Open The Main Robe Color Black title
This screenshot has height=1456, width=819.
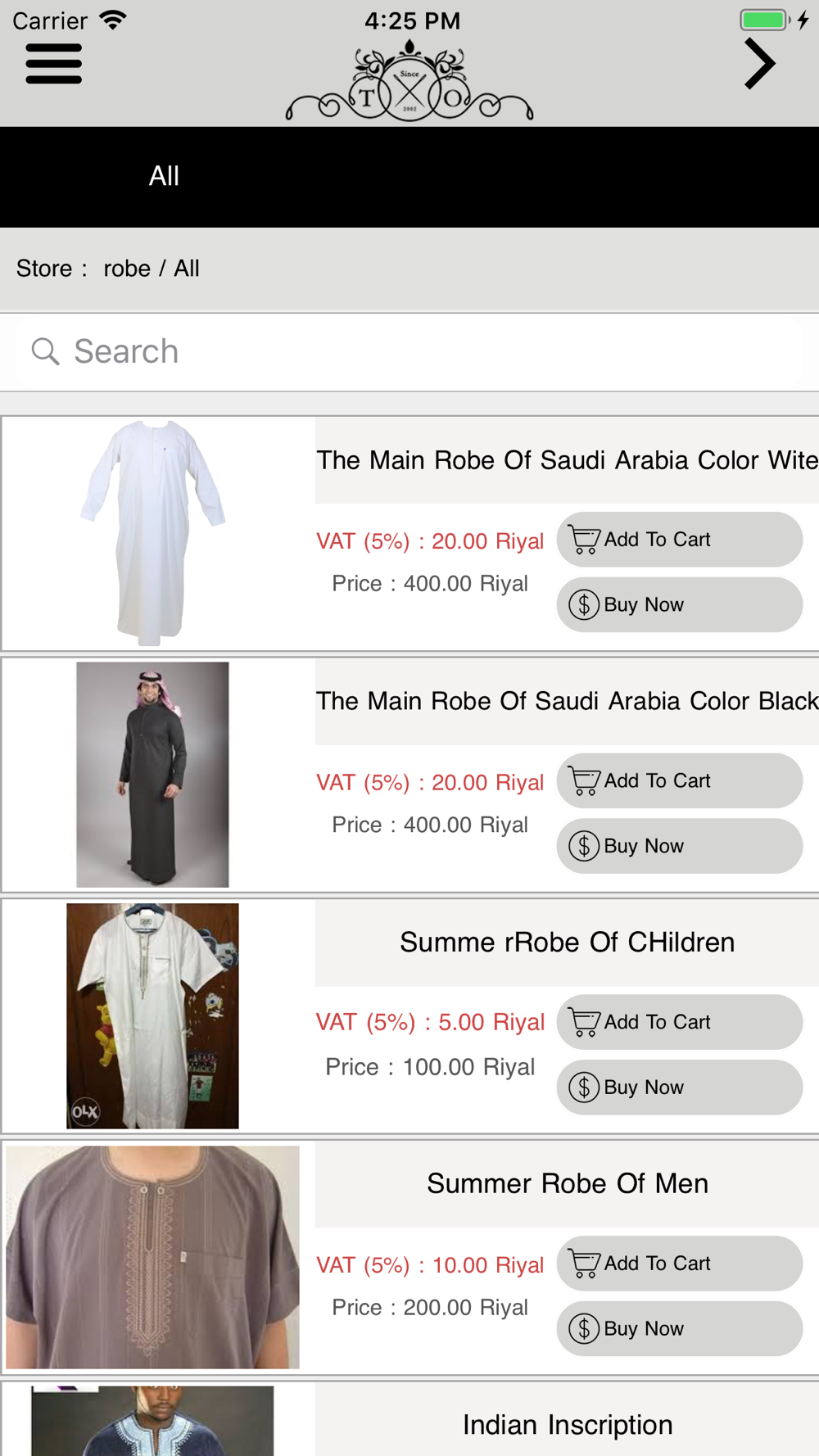coord(568,701)
